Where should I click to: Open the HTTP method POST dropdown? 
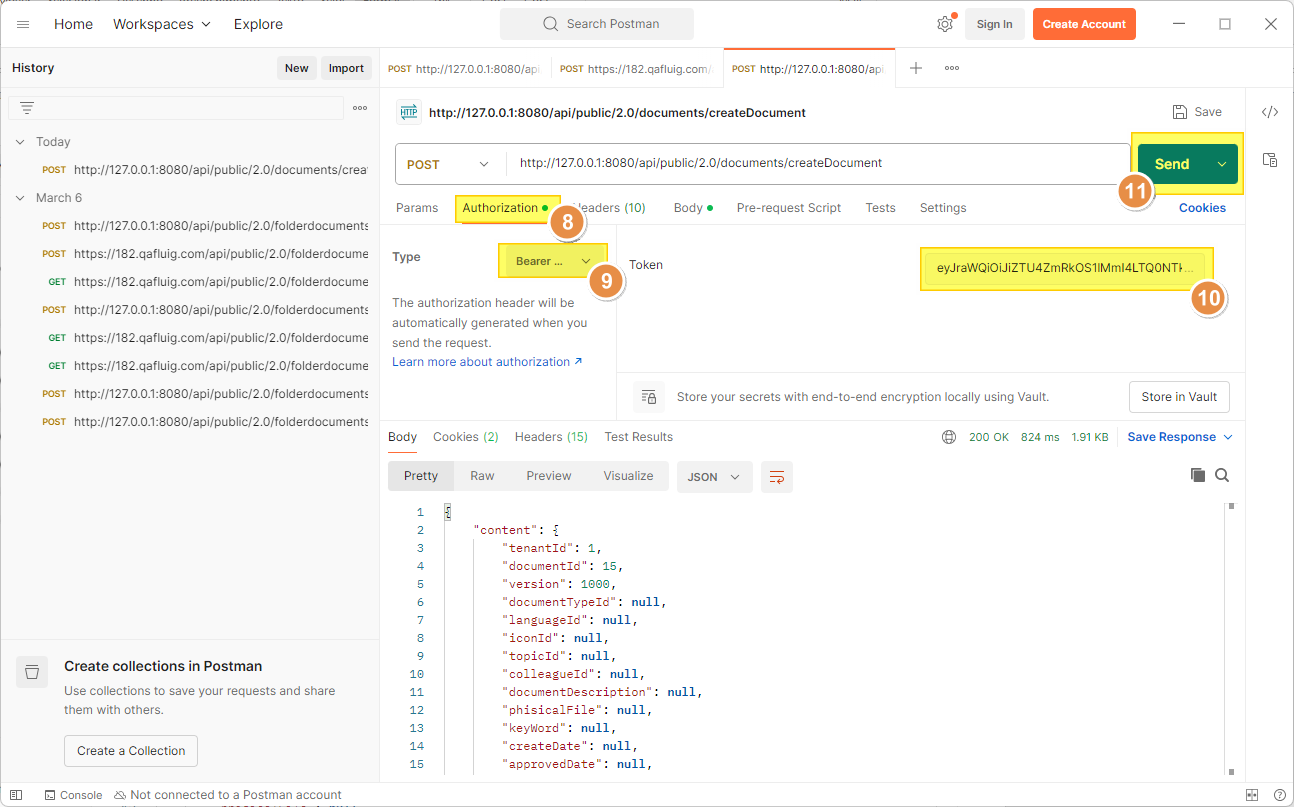pyautogui.click(x=448, y=164)
